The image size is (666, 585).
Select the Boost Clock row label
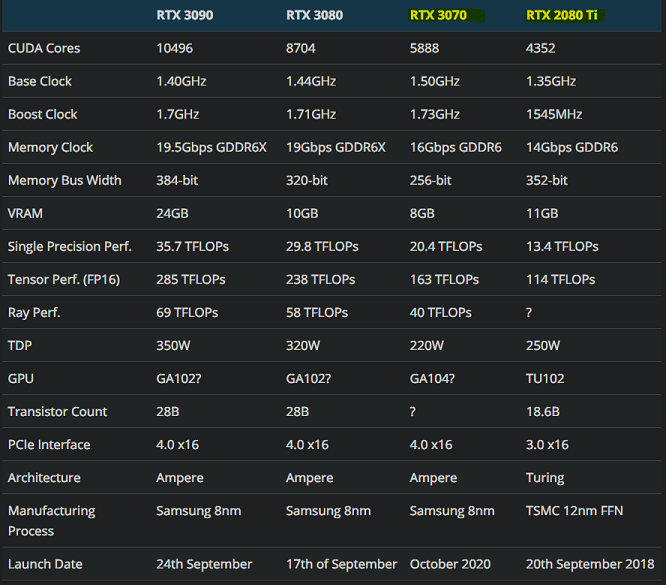pyautogui.click(x=42, y=114)
